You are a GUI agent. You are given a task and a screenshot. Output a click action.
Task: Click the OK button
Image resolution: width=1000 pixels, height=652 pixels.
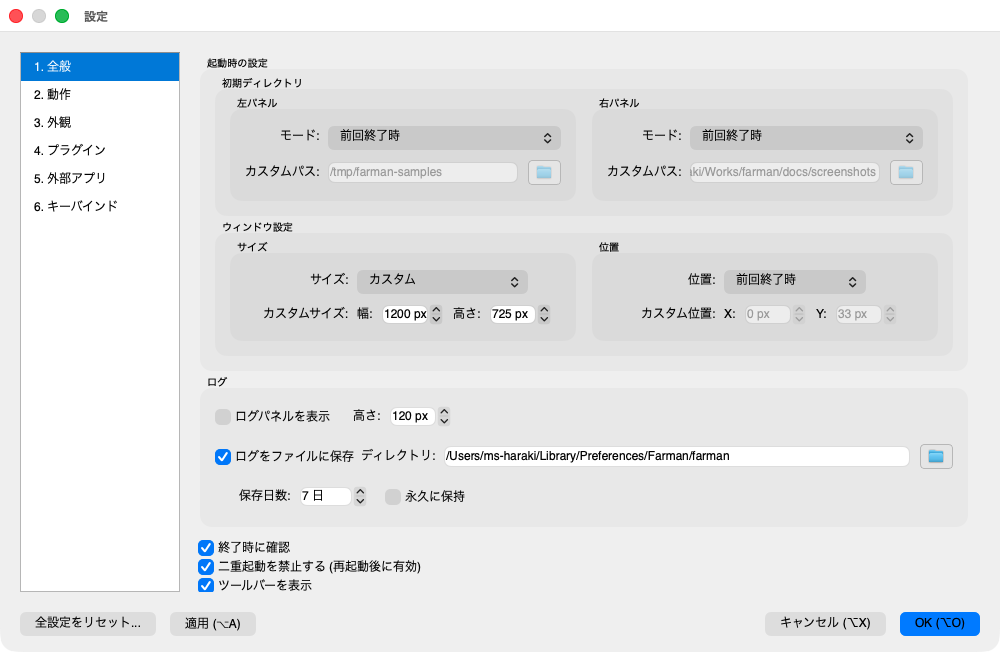click(939, 623)
